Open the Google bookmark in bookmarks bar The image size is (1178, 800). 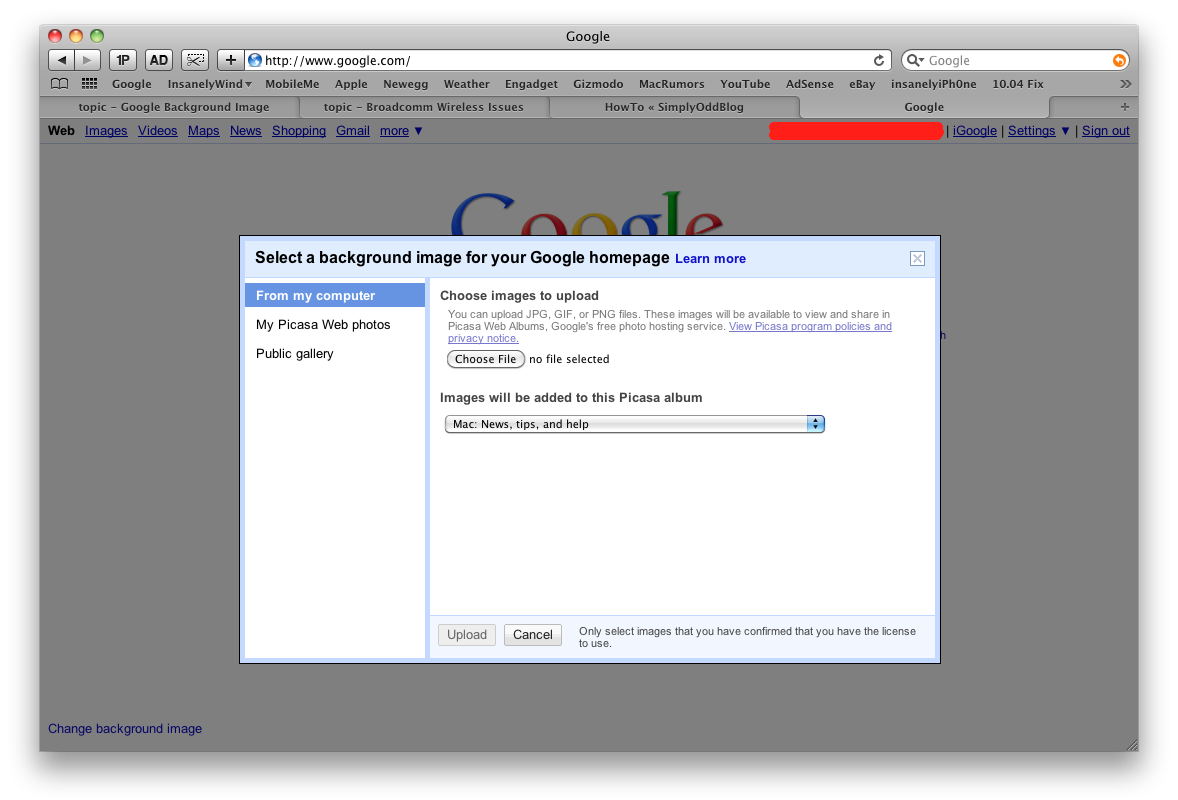pos(131,83)
